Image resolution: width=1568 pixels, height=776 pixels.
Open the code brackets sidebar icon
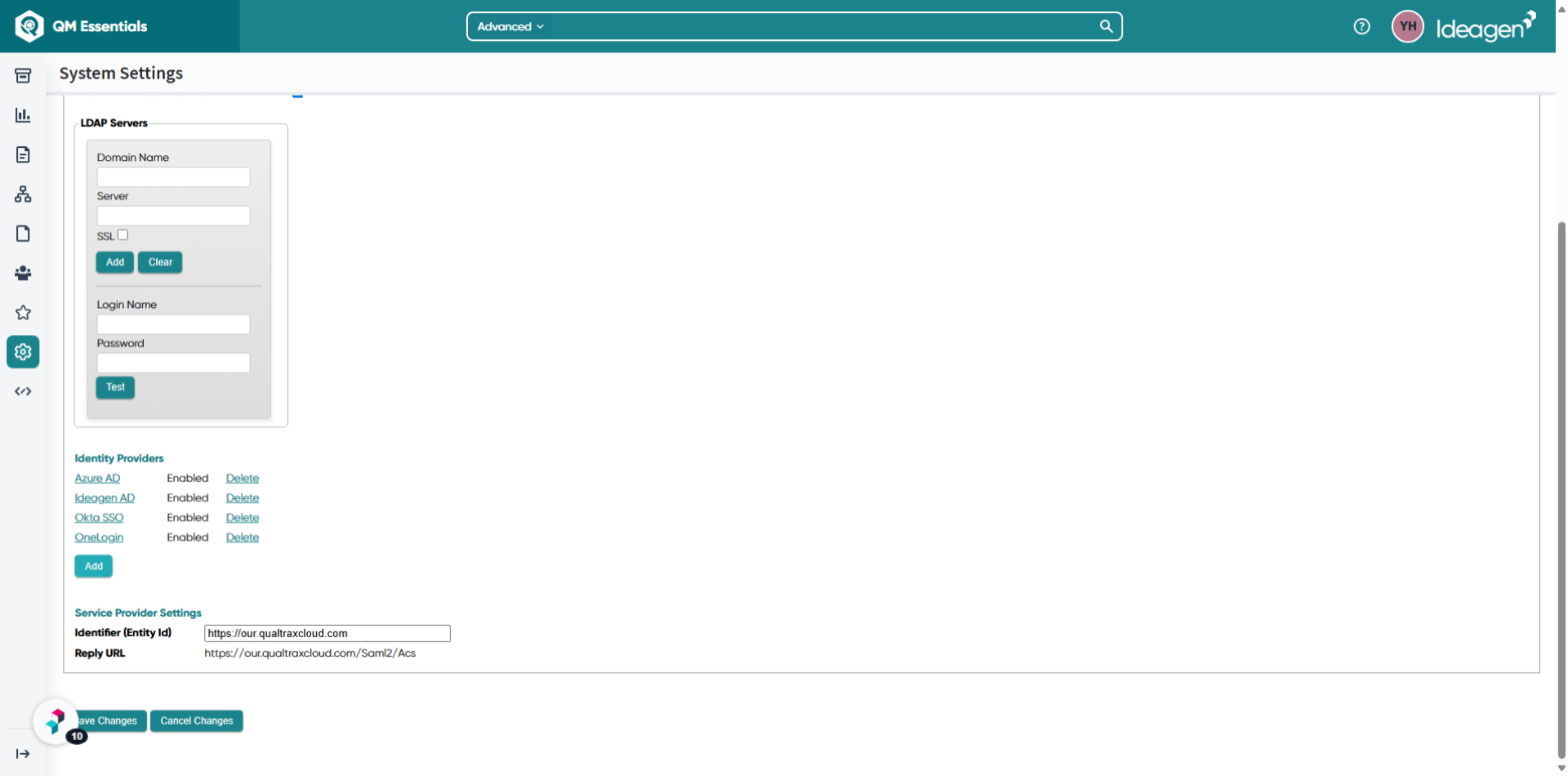point(23,391)
